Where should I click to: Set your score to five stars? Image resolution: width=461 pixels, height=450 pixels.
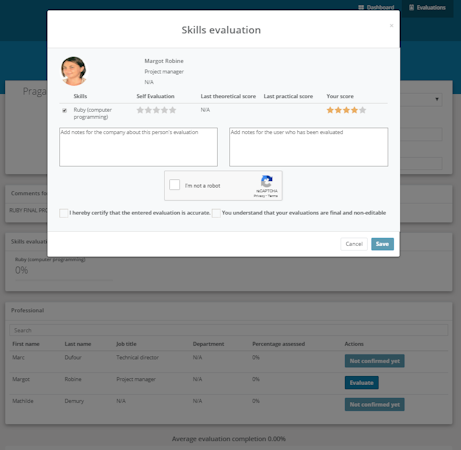tap(363, 110)
